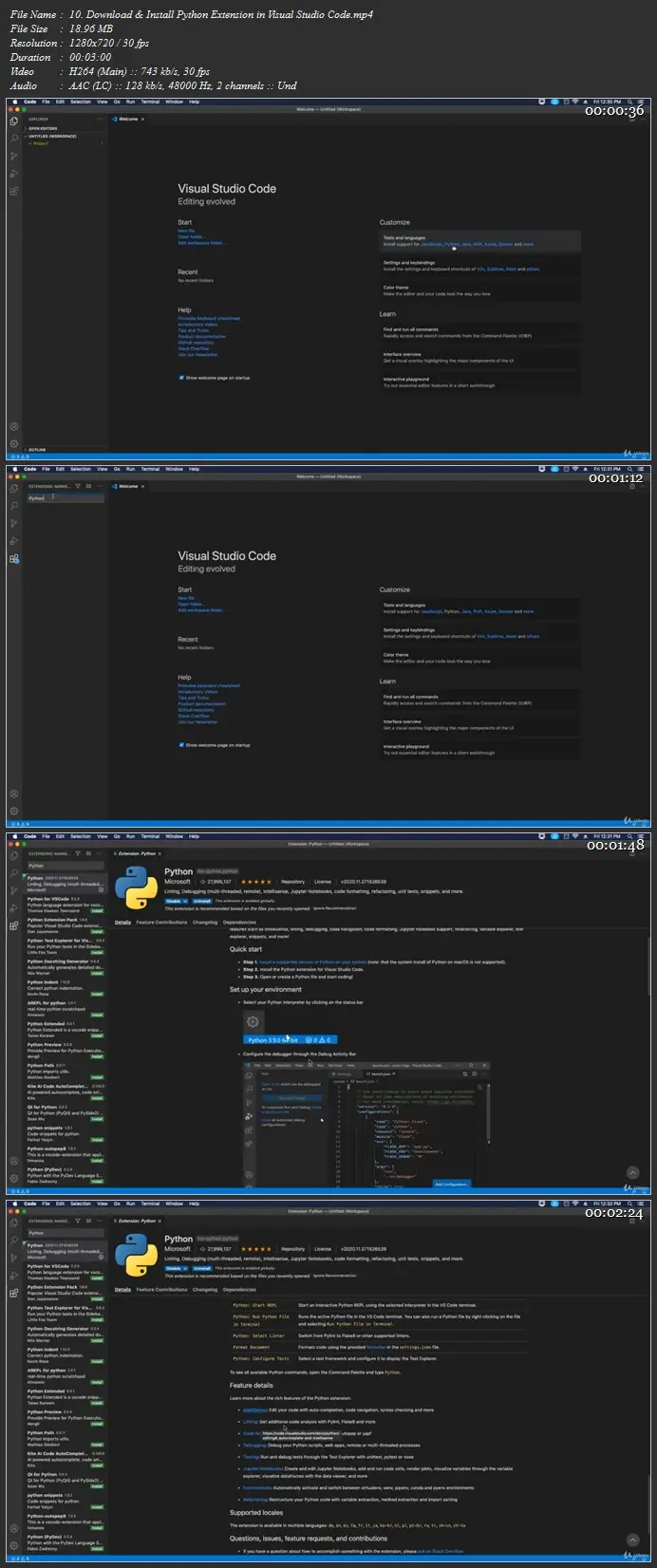The width and height of the screenshot is (657, 1568).
Task: Open the Explorer icon in the 00:01:12 frame
Action: click(x=13, y=489)
